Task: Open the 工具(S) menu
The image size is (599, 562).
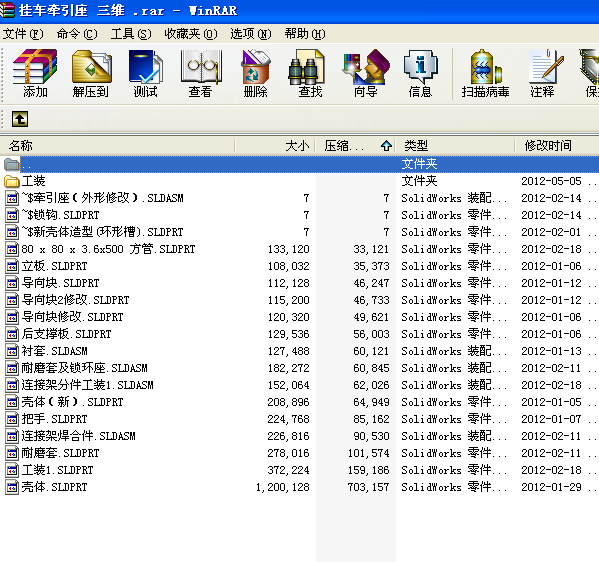Action: [x=131, y=34]
